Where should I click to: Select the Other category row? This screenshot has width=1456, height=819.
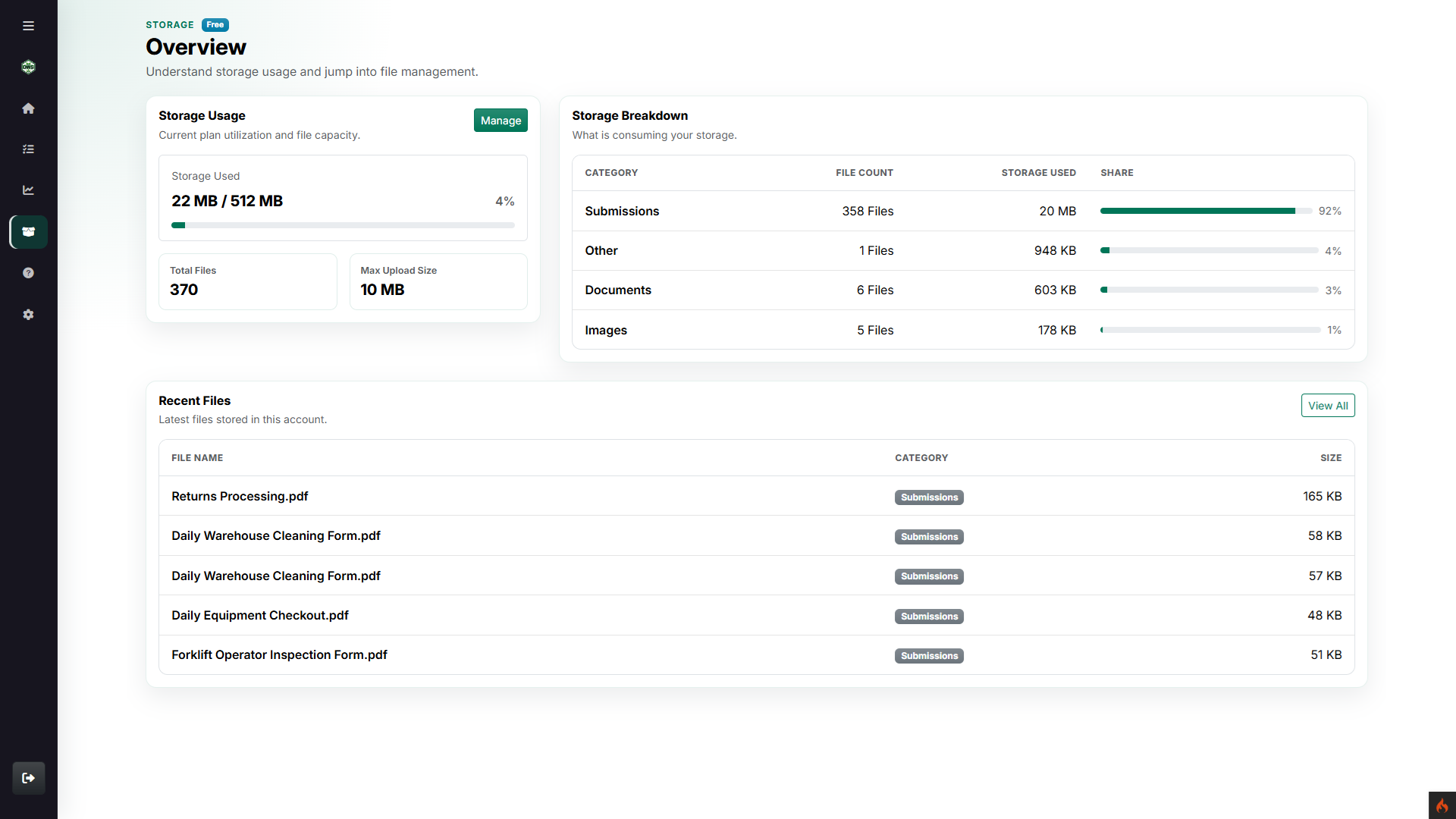coord(963,250)
